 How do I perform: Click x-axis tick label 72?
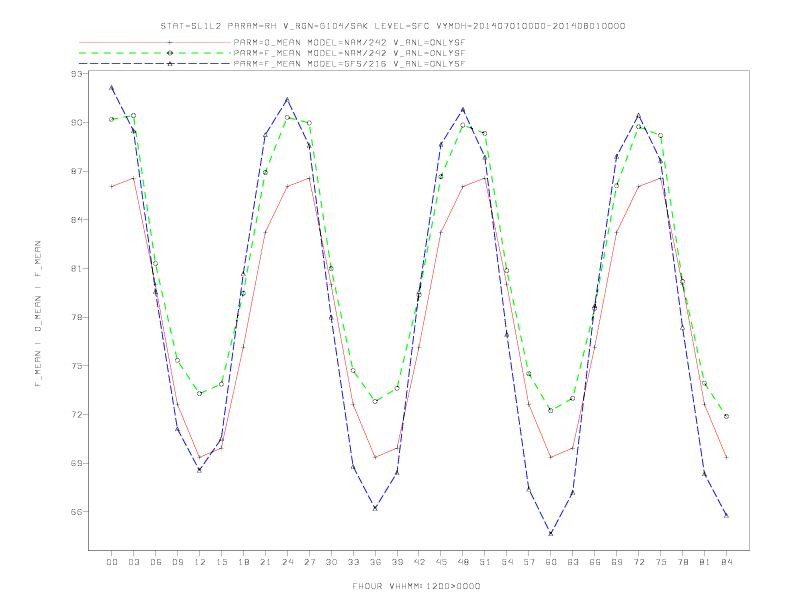click(639, 562)
